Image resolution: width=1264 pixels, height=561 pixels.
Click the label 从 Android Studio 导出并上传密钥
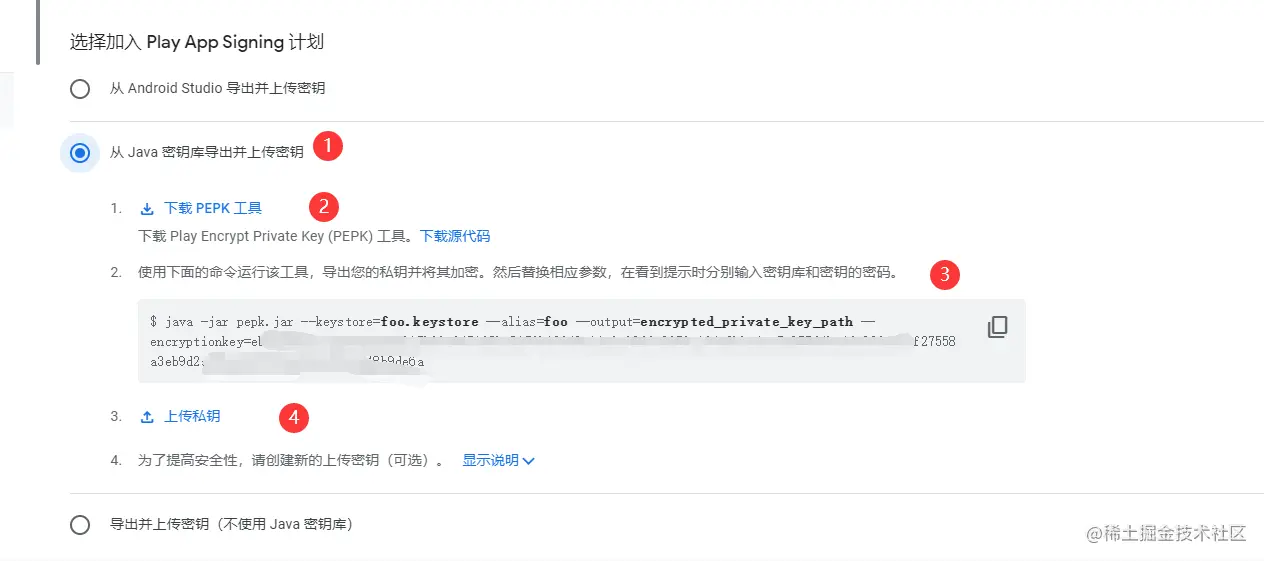pos(217,88)
